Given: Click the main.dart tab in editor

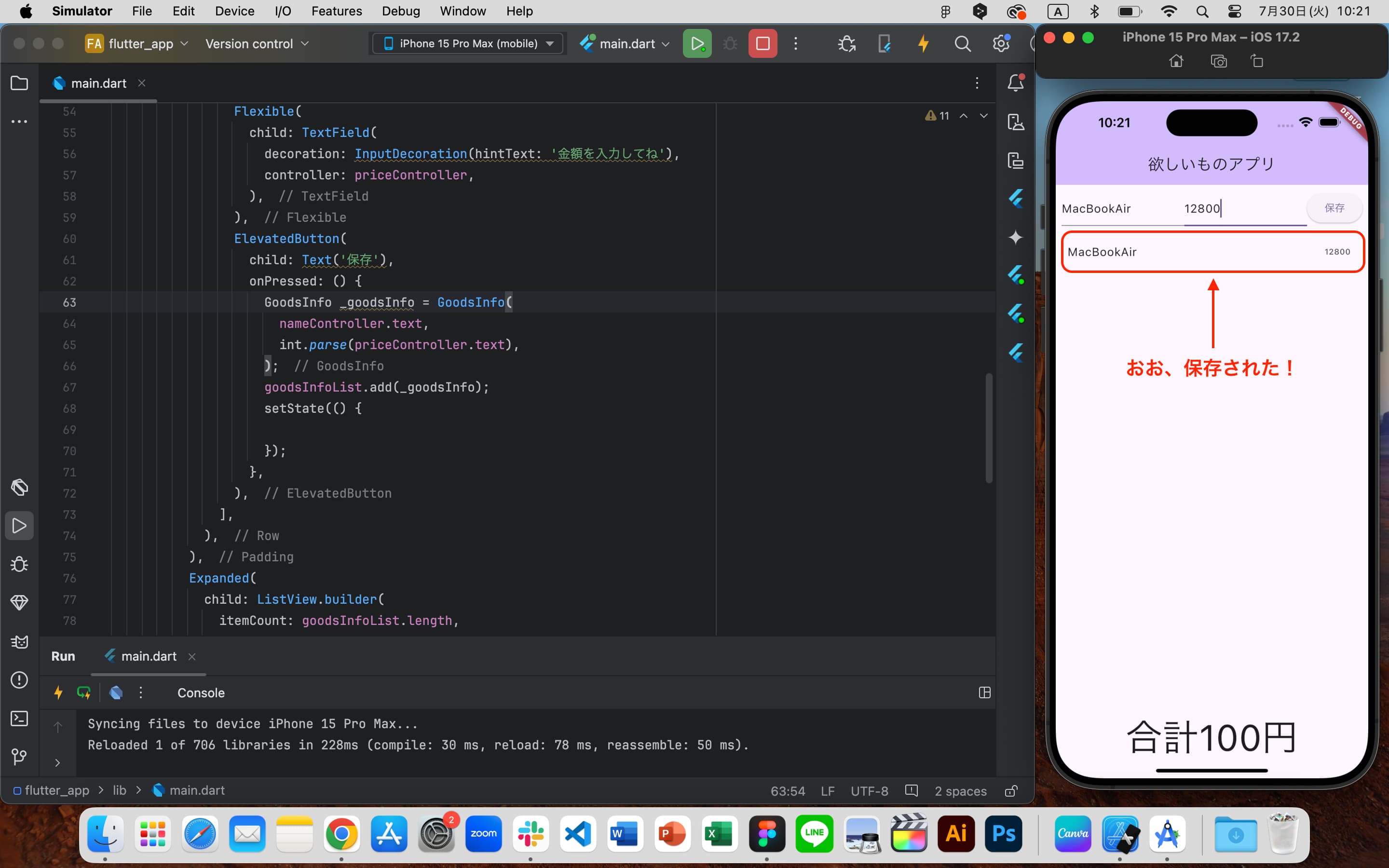Looking at the screenshot, I should coord(98,82).
